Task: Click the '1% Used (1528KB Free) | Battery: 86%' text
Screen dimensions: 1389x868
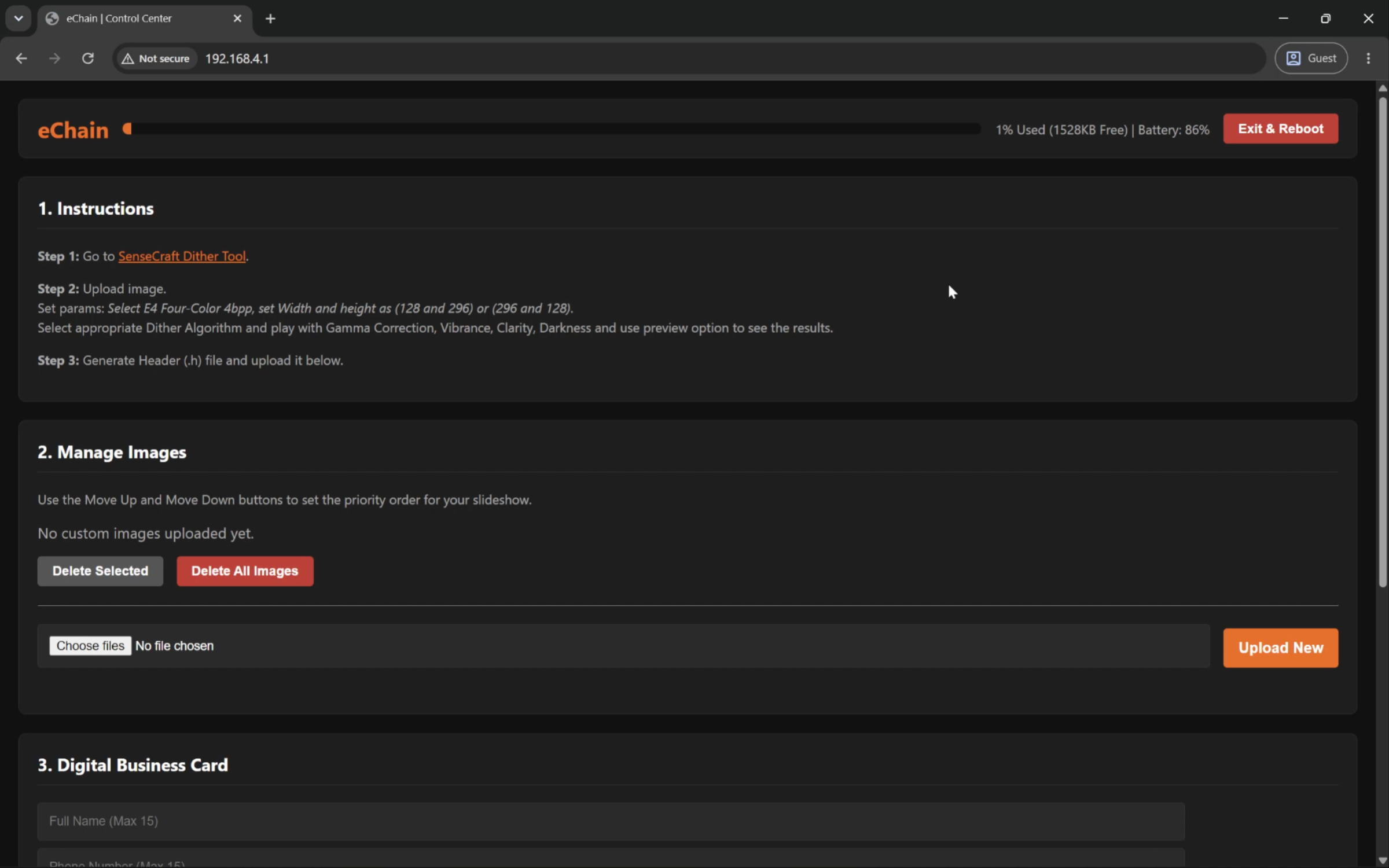Action: click(x=1102, y=130)
